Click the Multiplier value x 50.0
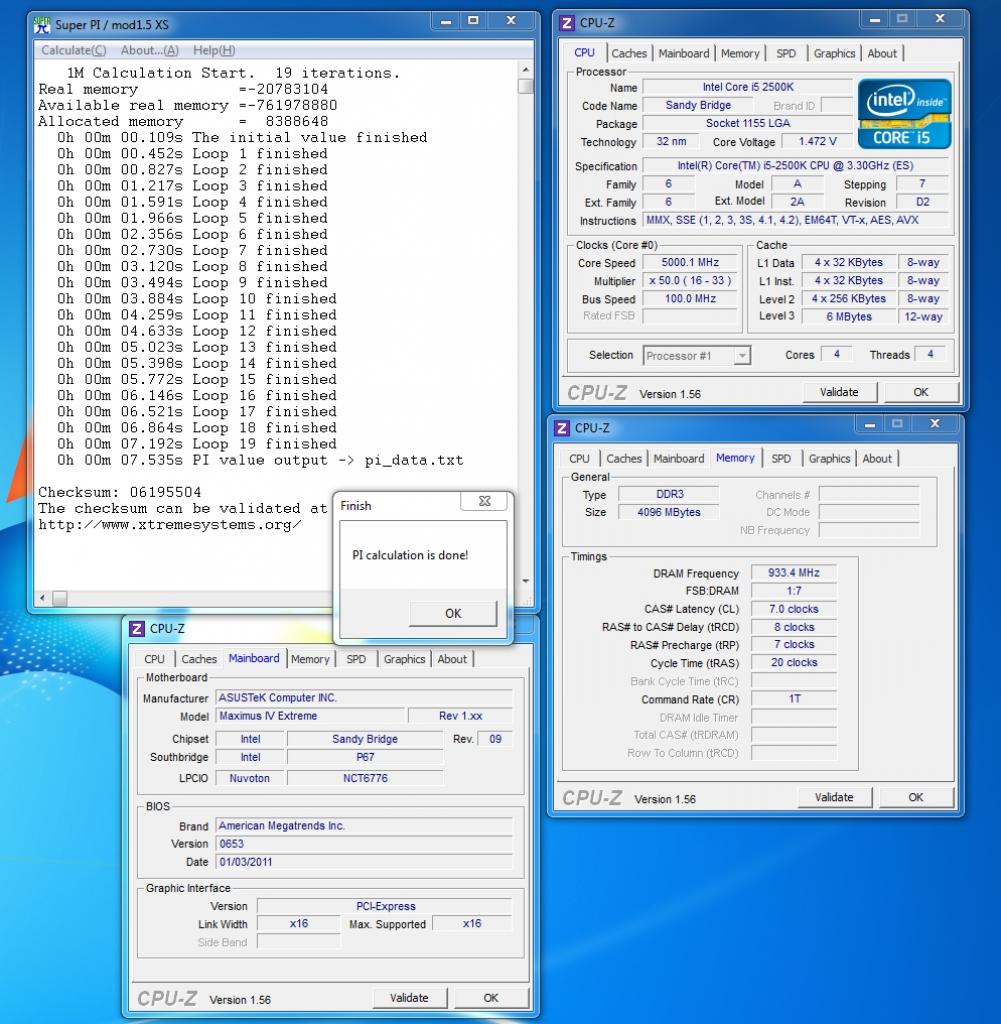Screen dimensions: 1001x1024 tap(690, 281)
